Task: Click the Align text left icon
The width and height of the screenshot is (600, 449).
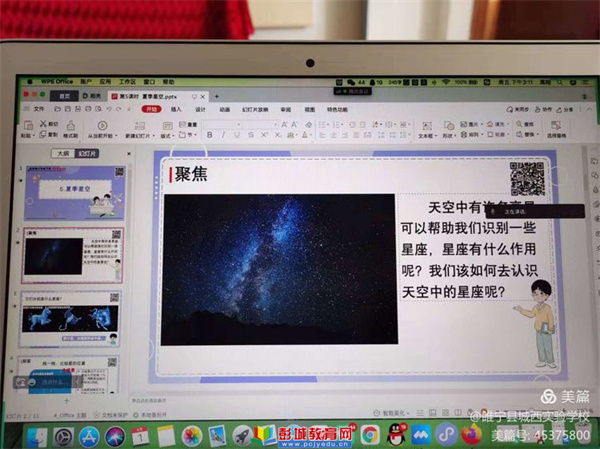Action: click(x=323, y=135)
